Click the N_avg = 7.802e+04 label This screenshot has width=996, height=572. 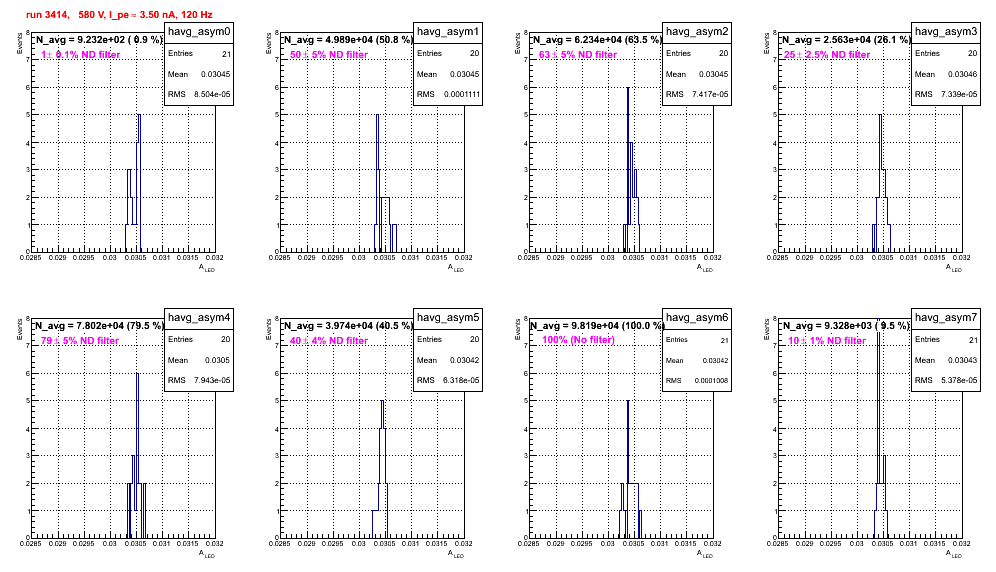pos(98,326)
